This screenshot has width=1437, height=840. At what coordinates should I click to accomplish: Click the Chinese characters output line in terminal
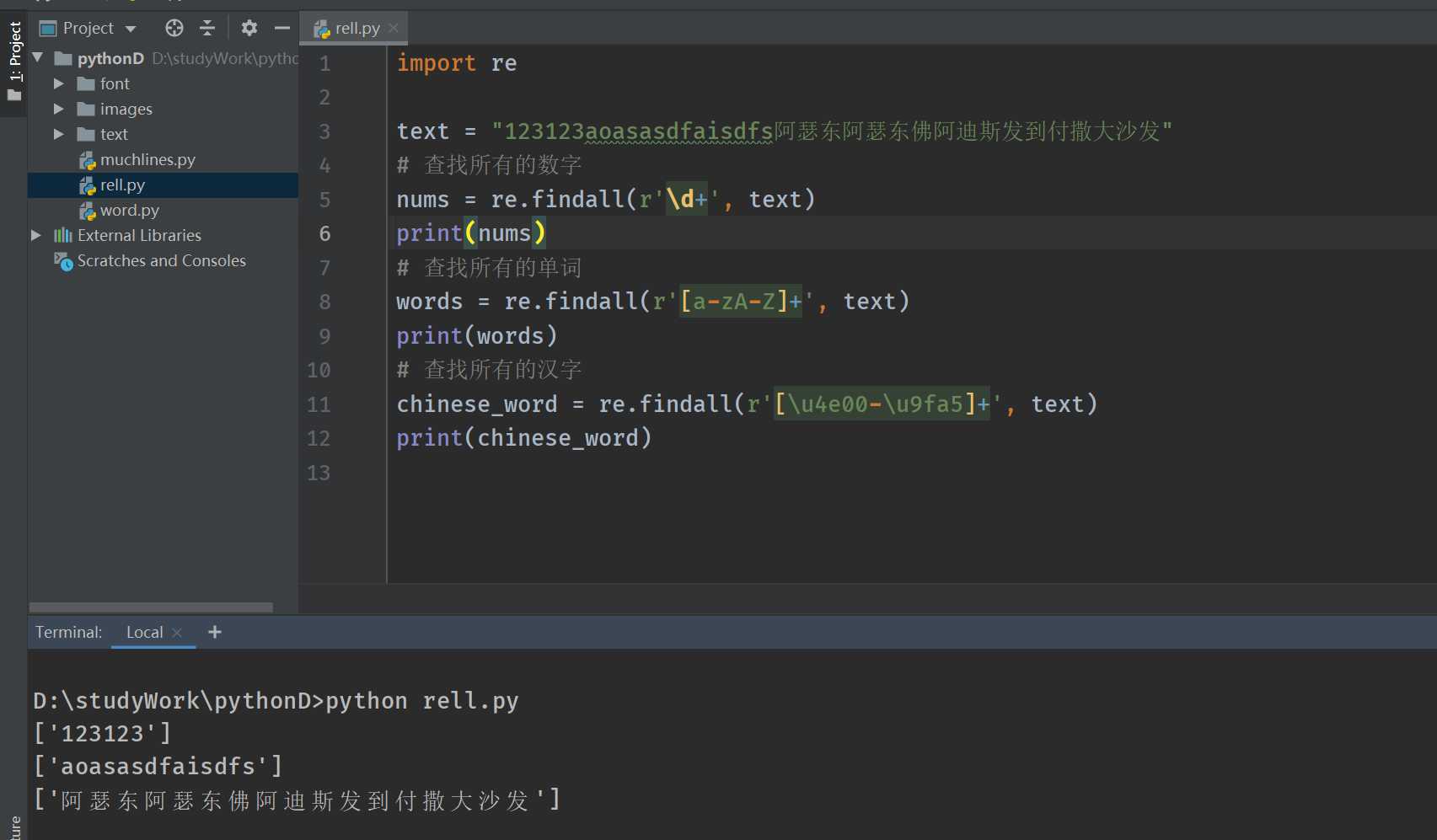pos(297,800)
